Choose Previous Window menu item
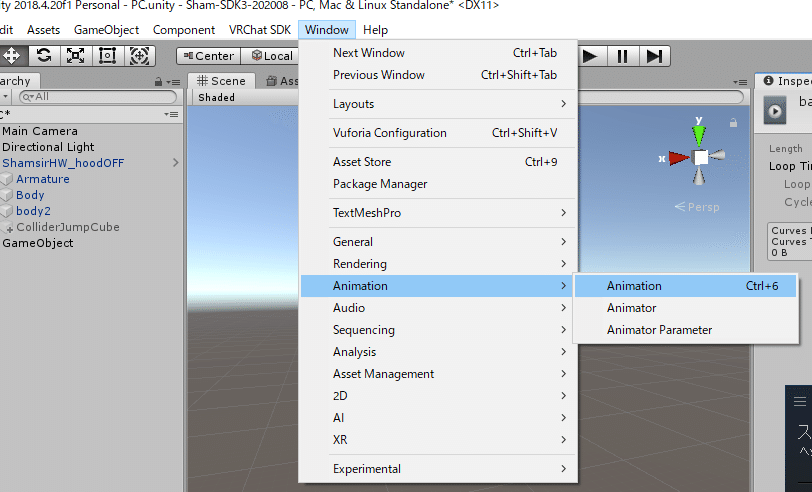 (438, 75)
